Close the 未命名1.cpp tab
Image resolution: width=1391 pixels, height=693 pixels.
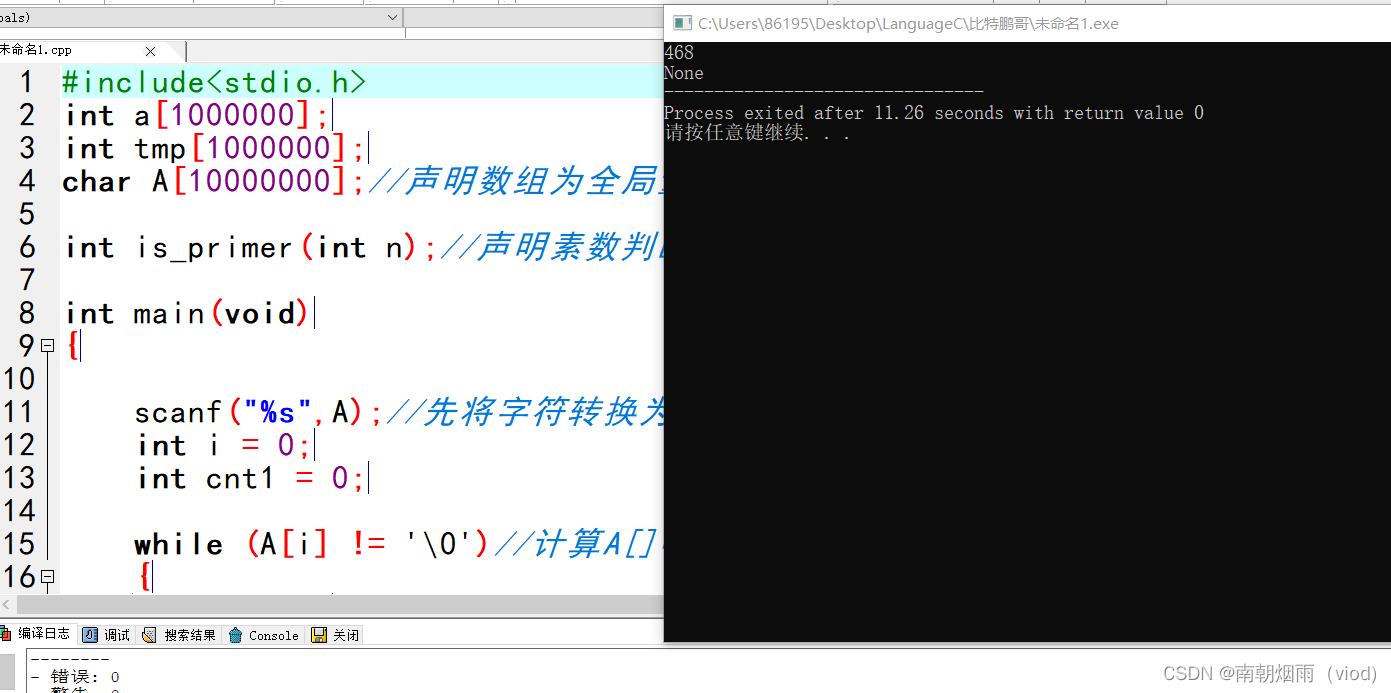point(150,51)
